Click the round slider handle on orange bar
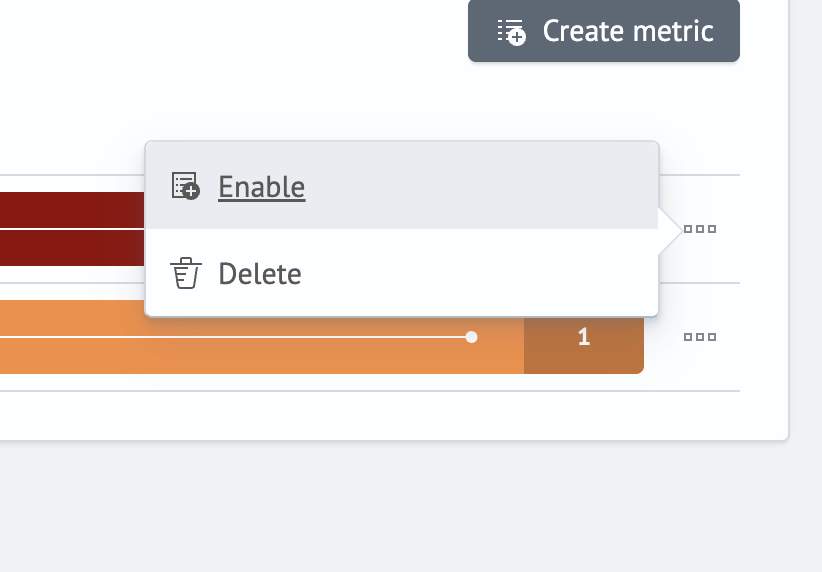 [471, 337]
